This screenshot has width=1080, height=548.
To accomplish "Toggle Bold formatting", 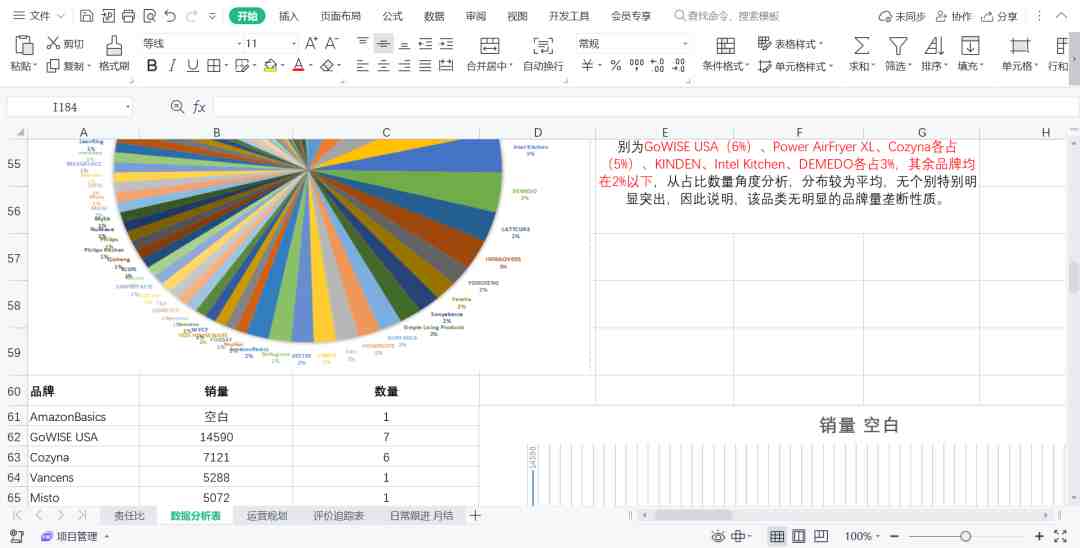I will tap(152, 65).
